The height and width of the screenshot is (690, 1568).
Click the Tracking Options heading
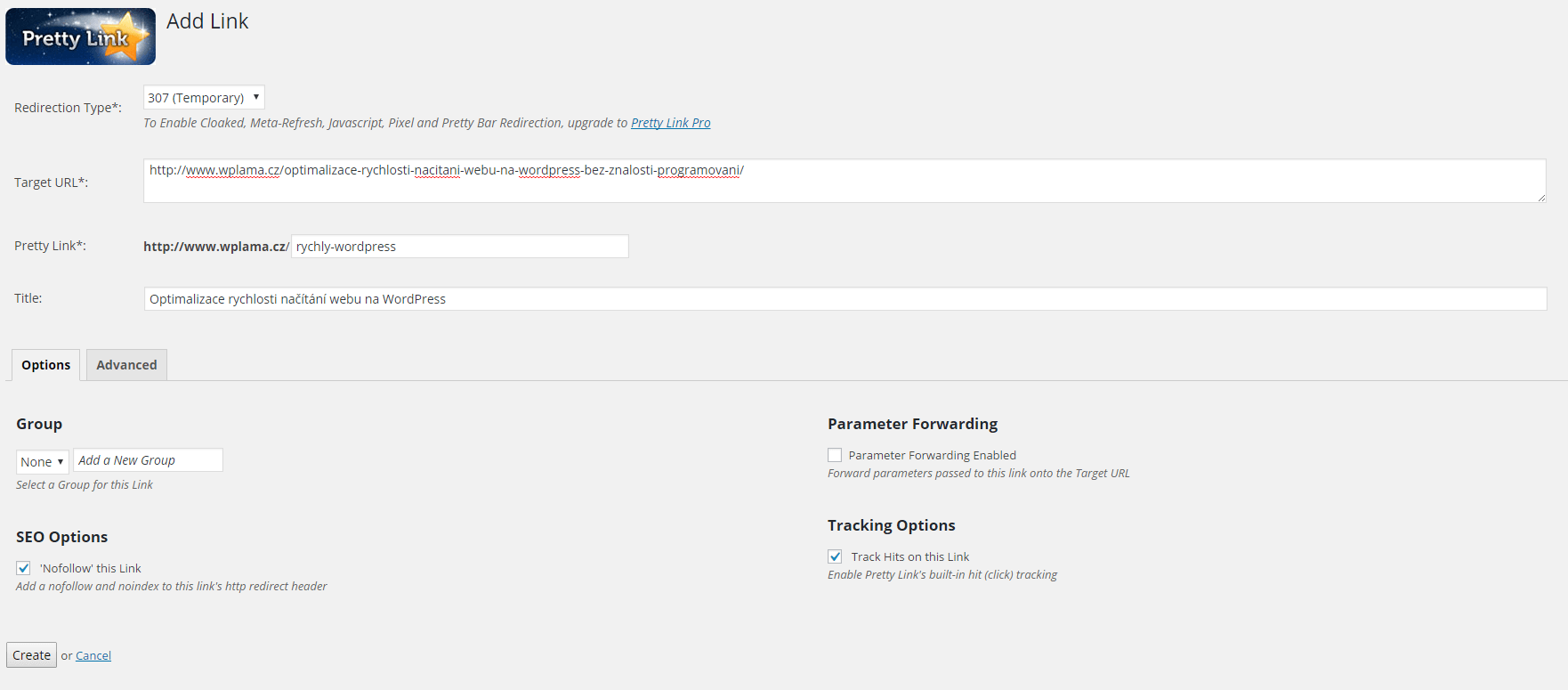pos(891,525)
